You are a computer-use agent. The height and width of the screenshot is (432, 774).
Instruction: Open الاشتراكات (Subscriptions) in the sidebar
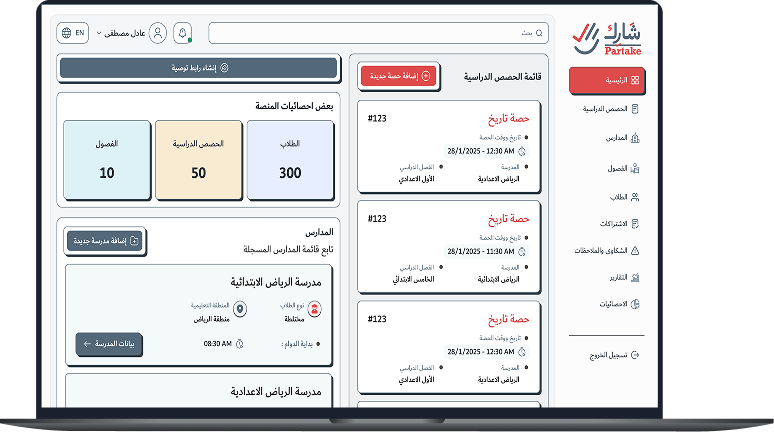(x=614, y=223)
